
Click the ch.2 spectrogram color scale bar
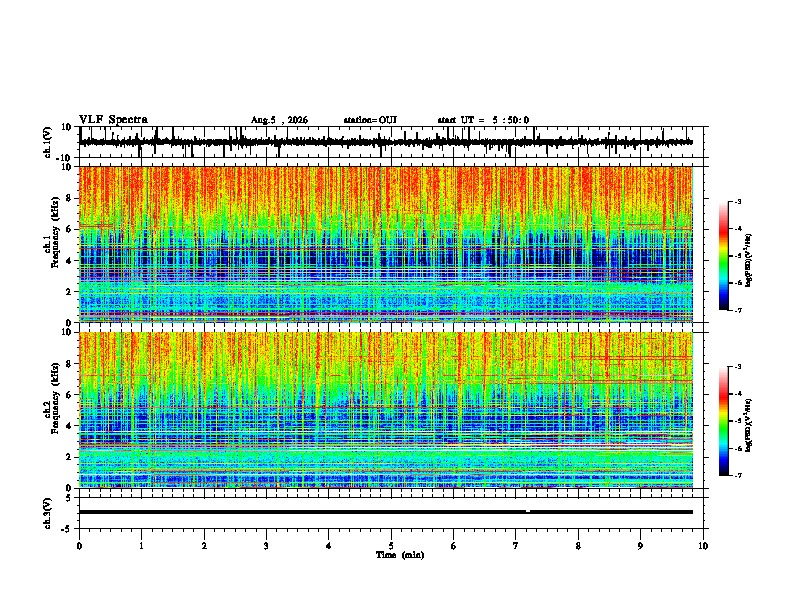click(x=723, y=421)
